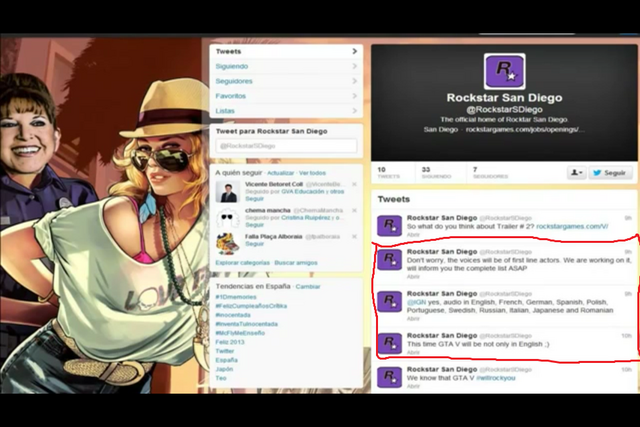Click the Seguir follow button
The height and width of the screenshot is (427, 640).
click(610, 173)
